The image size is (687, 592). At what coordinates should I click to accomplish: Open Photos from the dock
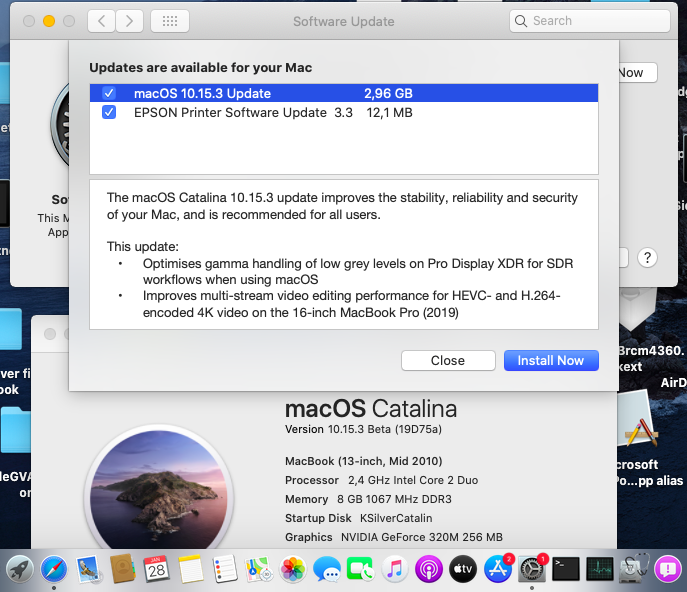[293, 569]
